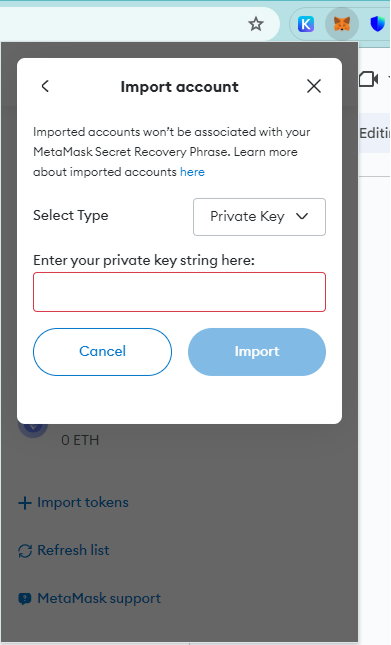Open the blue K extension icon
This screenshot has height=645, width=391.
coord(305,24)
